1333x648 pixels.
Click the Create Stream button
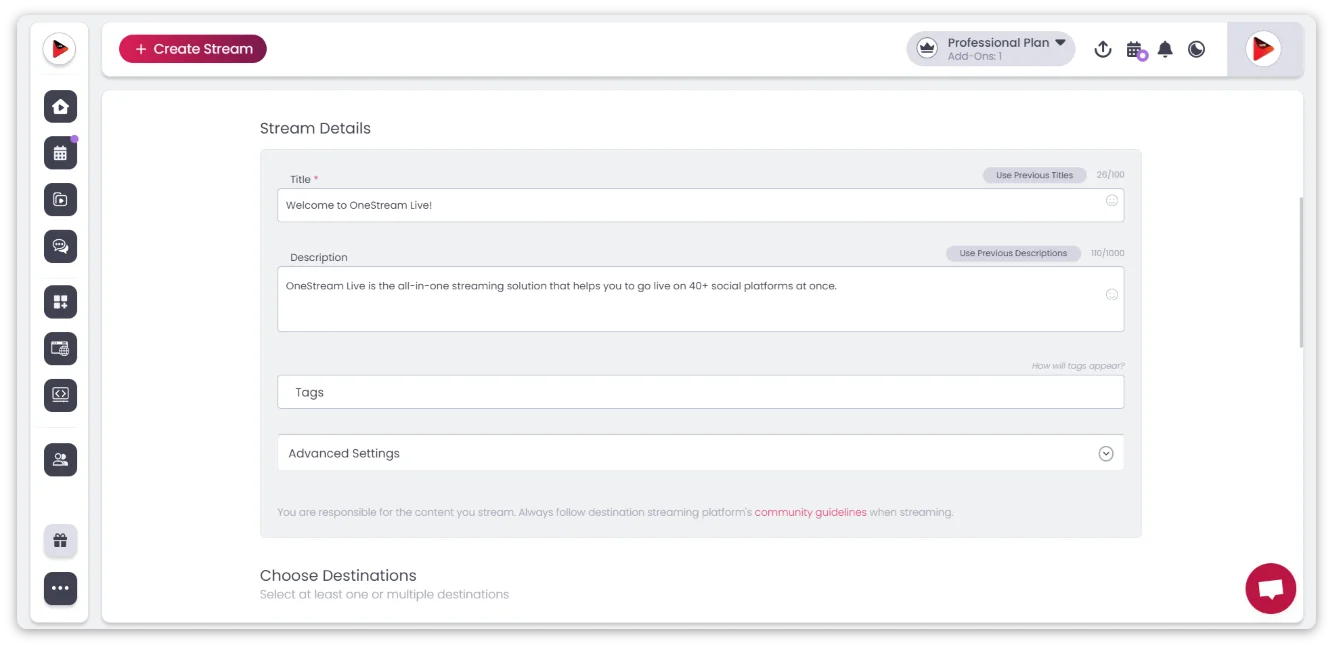pos(193,49)
